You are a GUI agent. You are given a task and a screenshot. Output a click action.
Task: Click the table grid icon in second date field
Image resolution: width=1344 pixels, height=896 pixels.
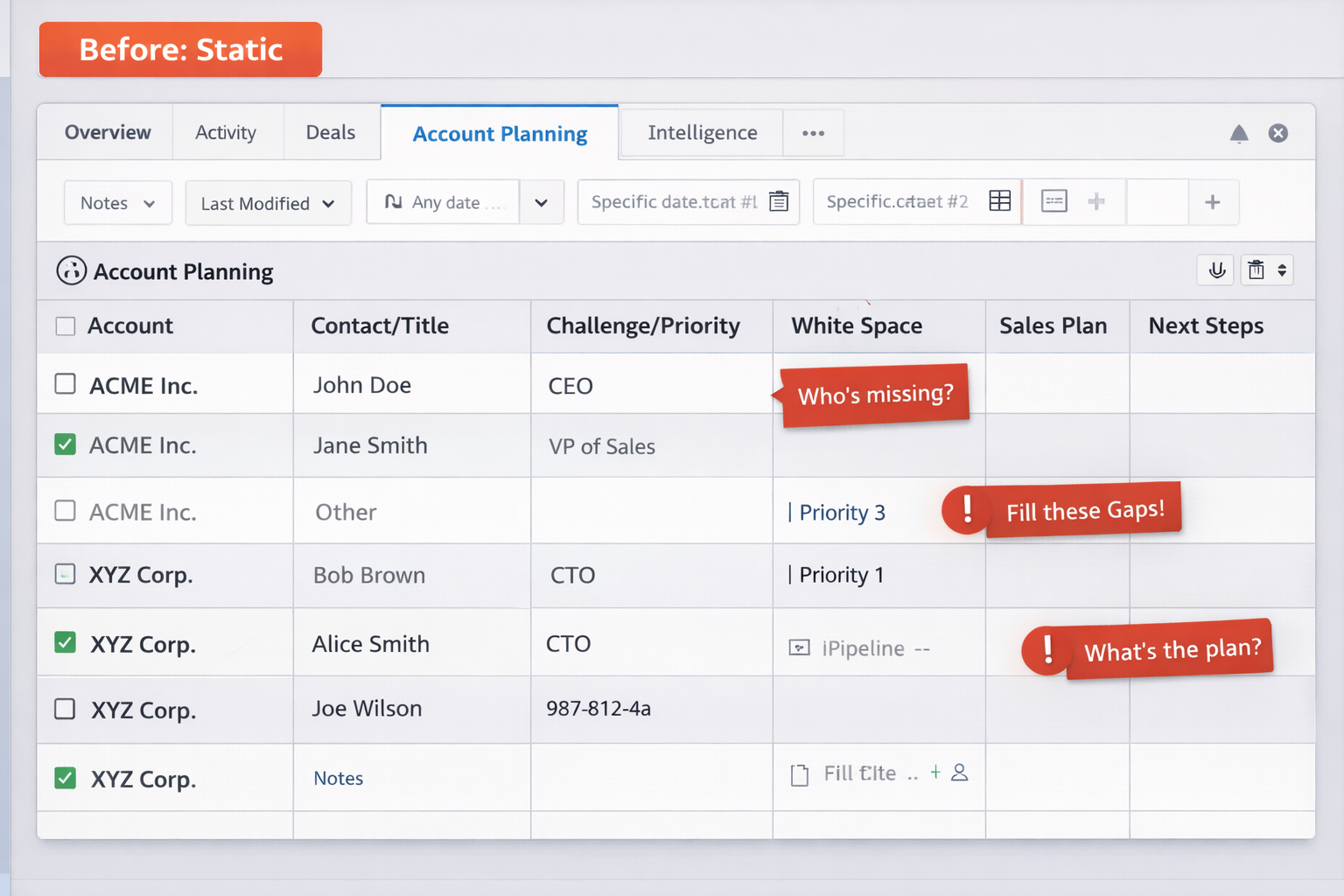999,201
